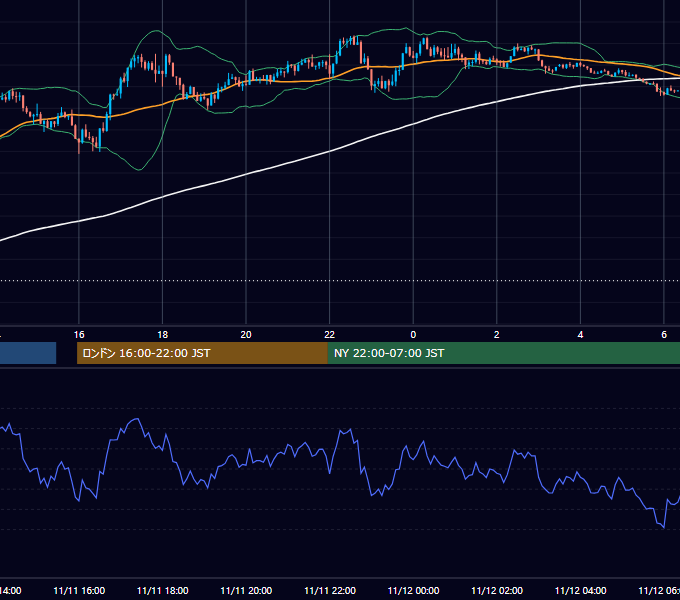Click the London 16:00-22:00 JST session bar
This screenshot has width=680, height=600.
202,353
